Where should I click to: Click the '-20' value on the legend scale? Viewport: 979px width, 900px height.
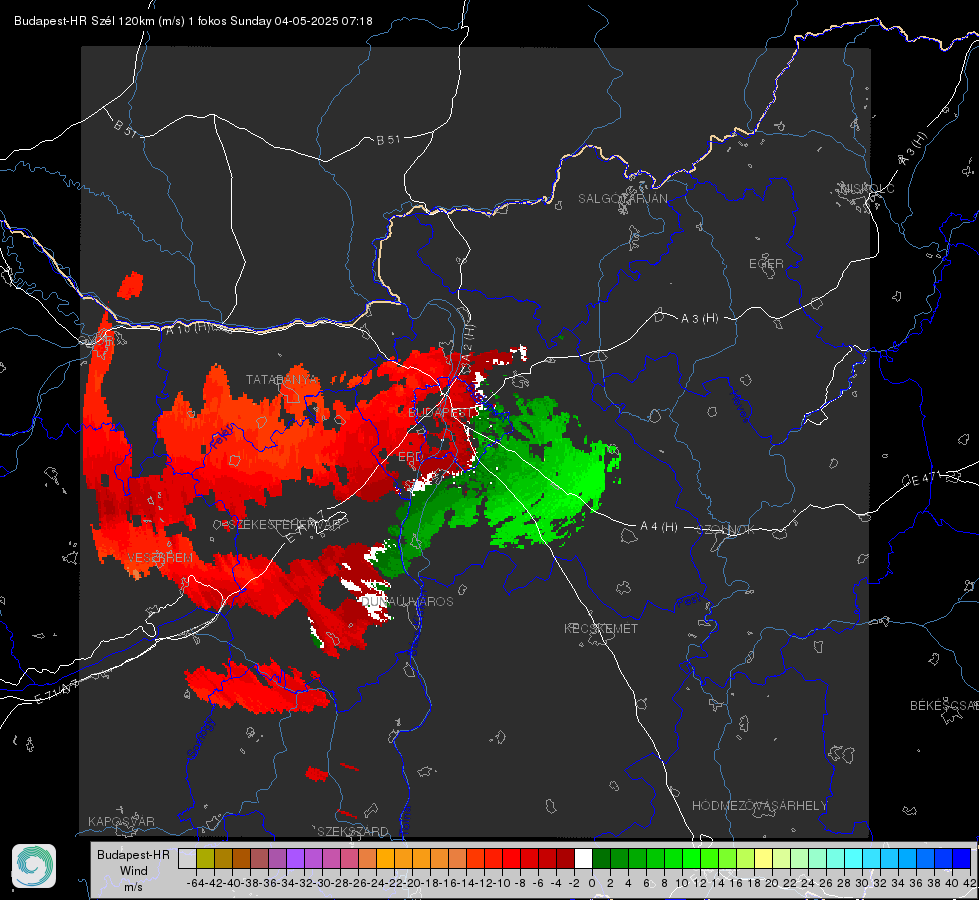(412, 883)
